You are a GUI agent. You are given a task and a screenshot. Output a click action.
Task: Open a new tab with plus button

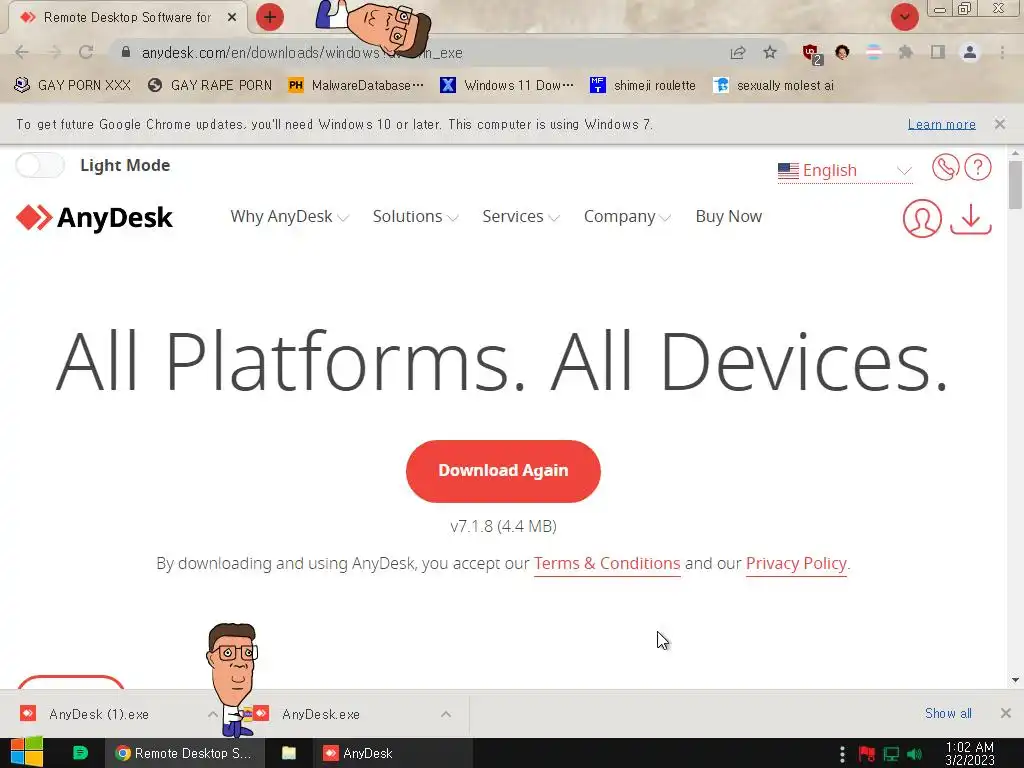[270, 17]
